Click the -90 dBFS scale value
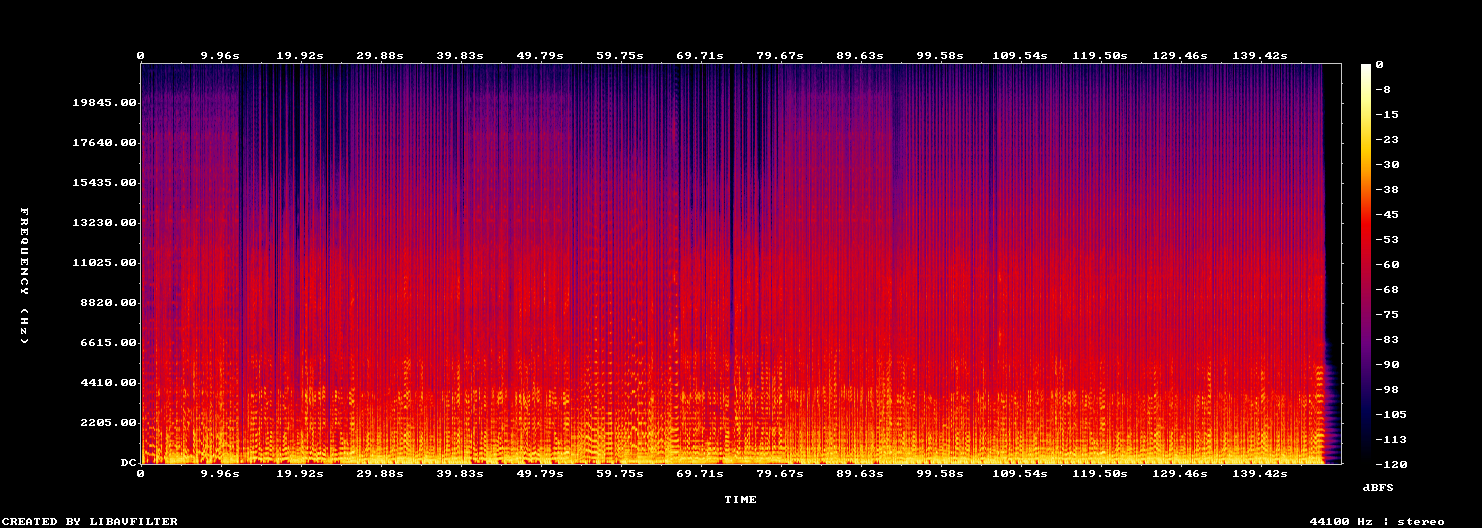 pyautogui.click(x=1388, y=365)
